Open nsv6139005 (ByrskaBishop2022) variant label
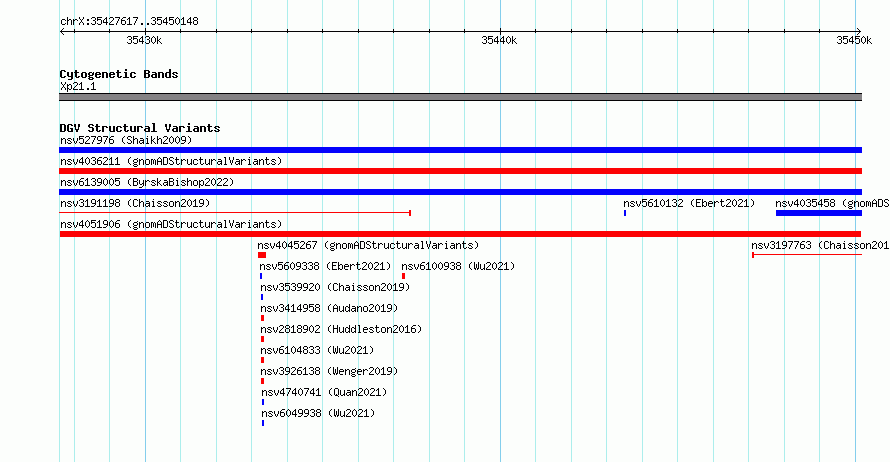The width and height of the screenshot is (890, 462). [x=147, y=182]
